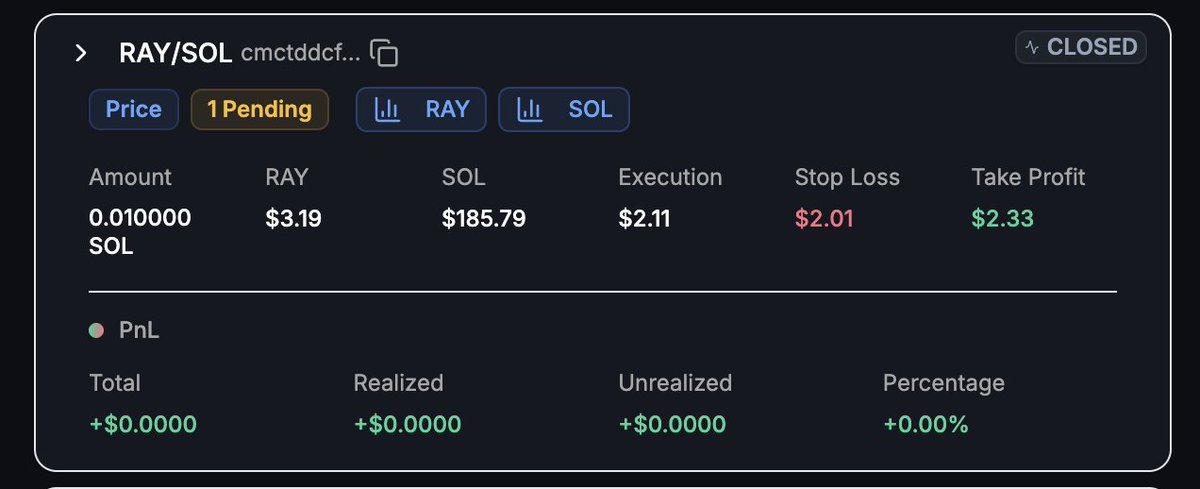
Task: Click the Realized PnL value
Action: click(x=407, y=424)
